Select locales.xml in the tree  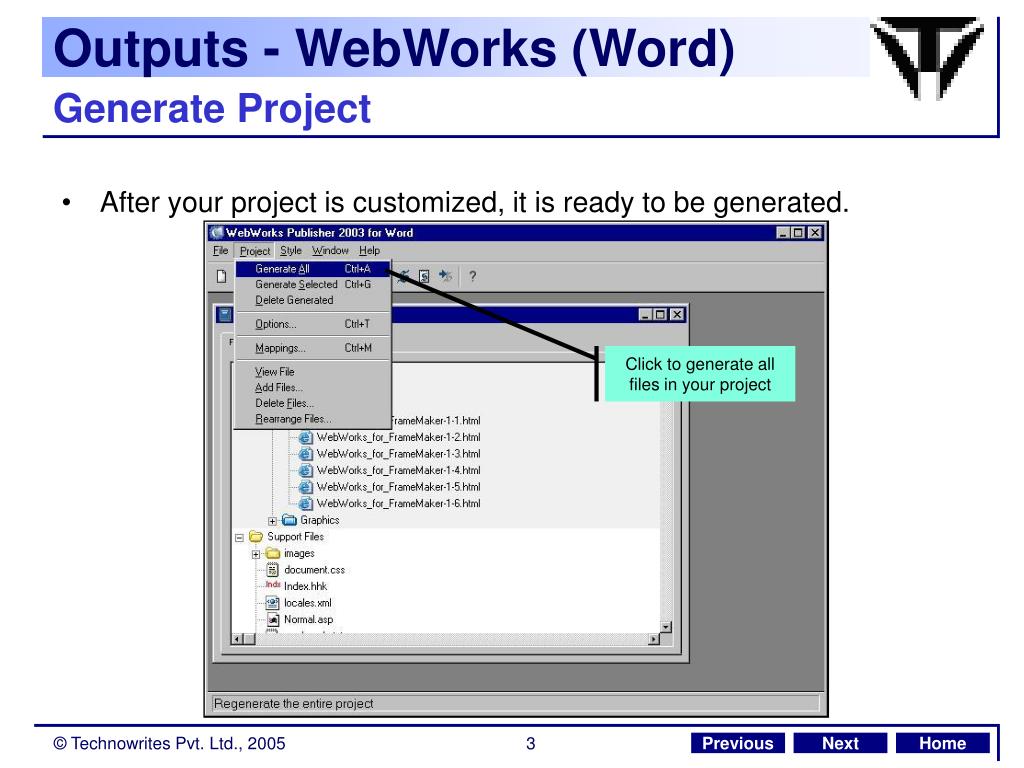point(308,603)
